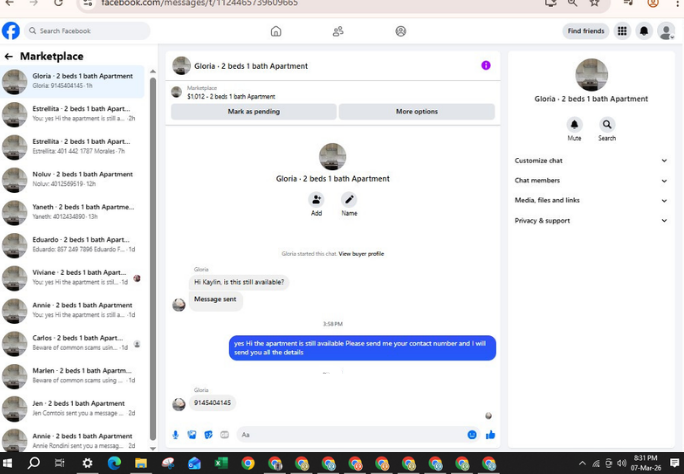Open the Eduardo conversation
684x474 pixels.
click(72, 245)
